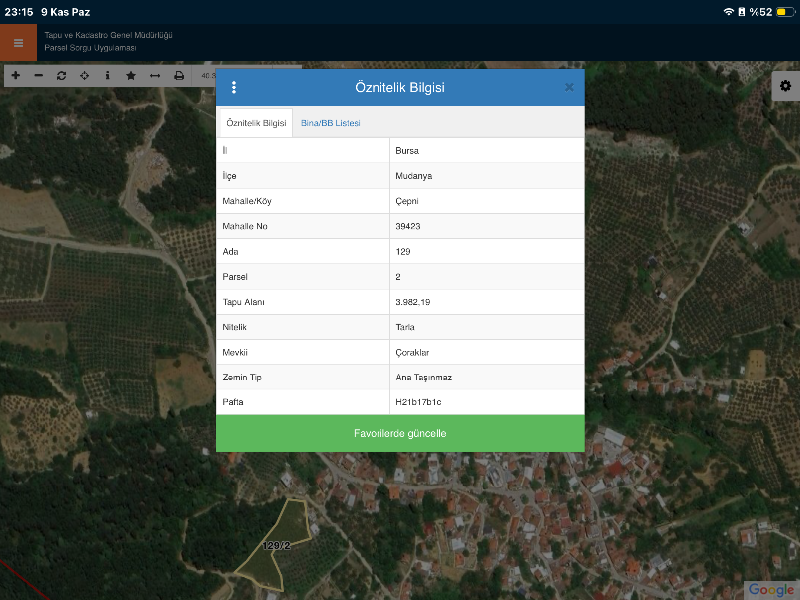The width and height of the screenshot is (800, 600).
Task: Zoom in with the plus tool
Action: [15, 76]
